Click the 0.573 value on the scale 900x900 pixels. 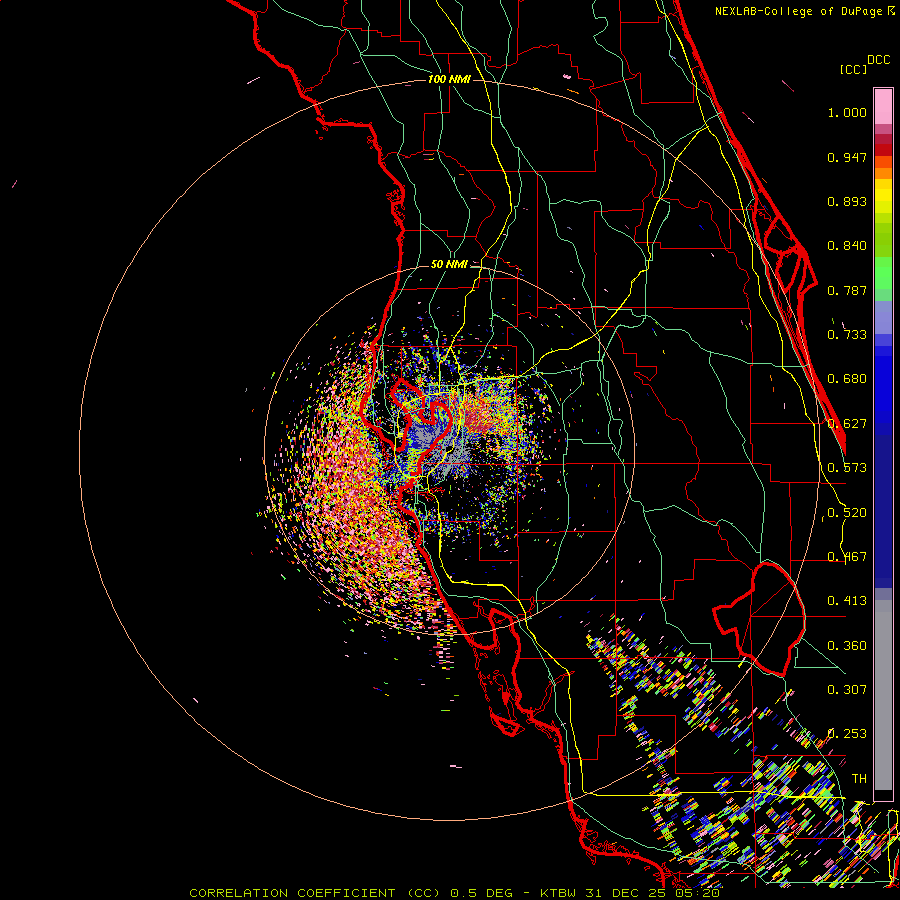[847, 468]
